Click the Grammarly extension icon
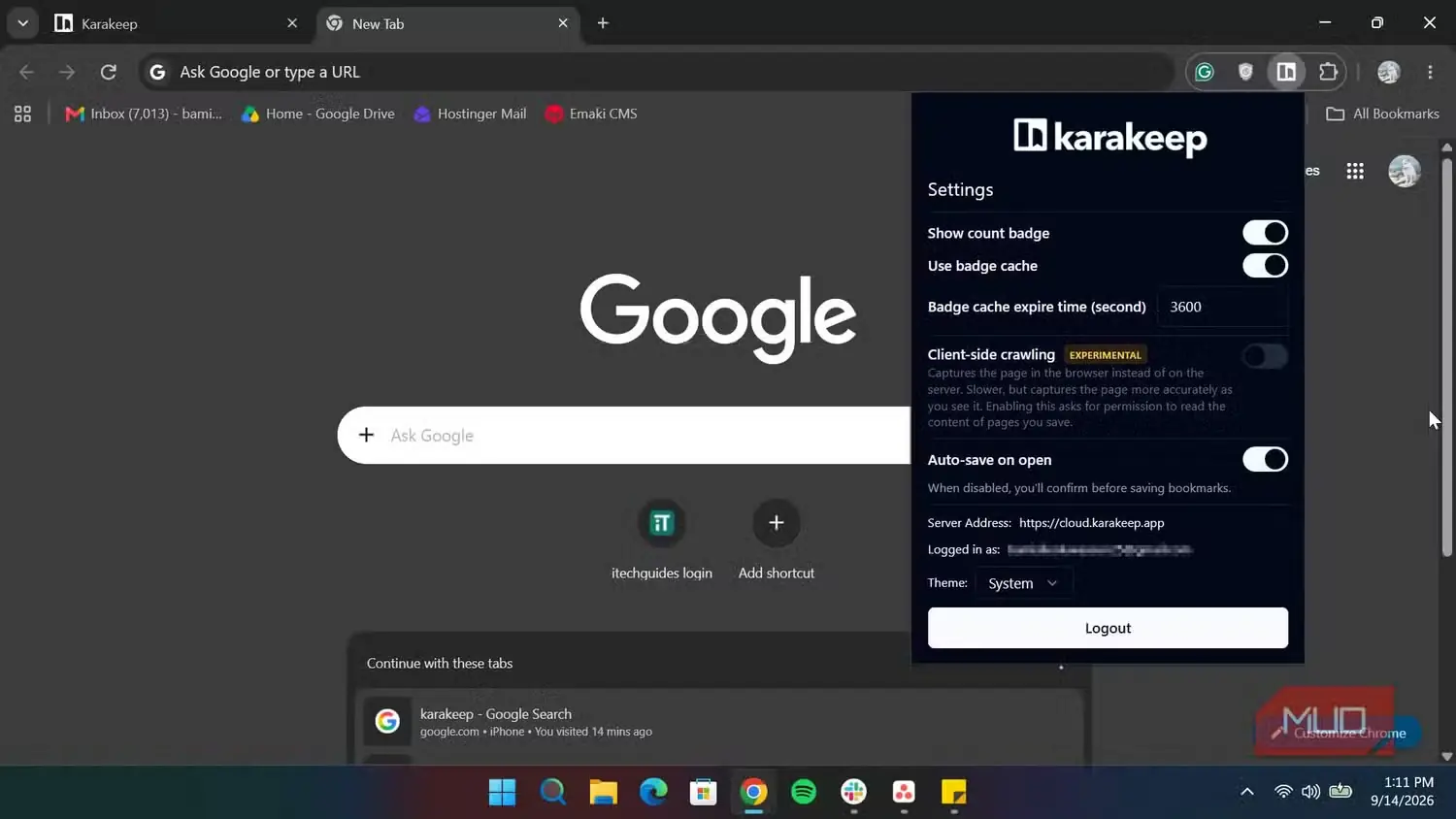 1205,72
